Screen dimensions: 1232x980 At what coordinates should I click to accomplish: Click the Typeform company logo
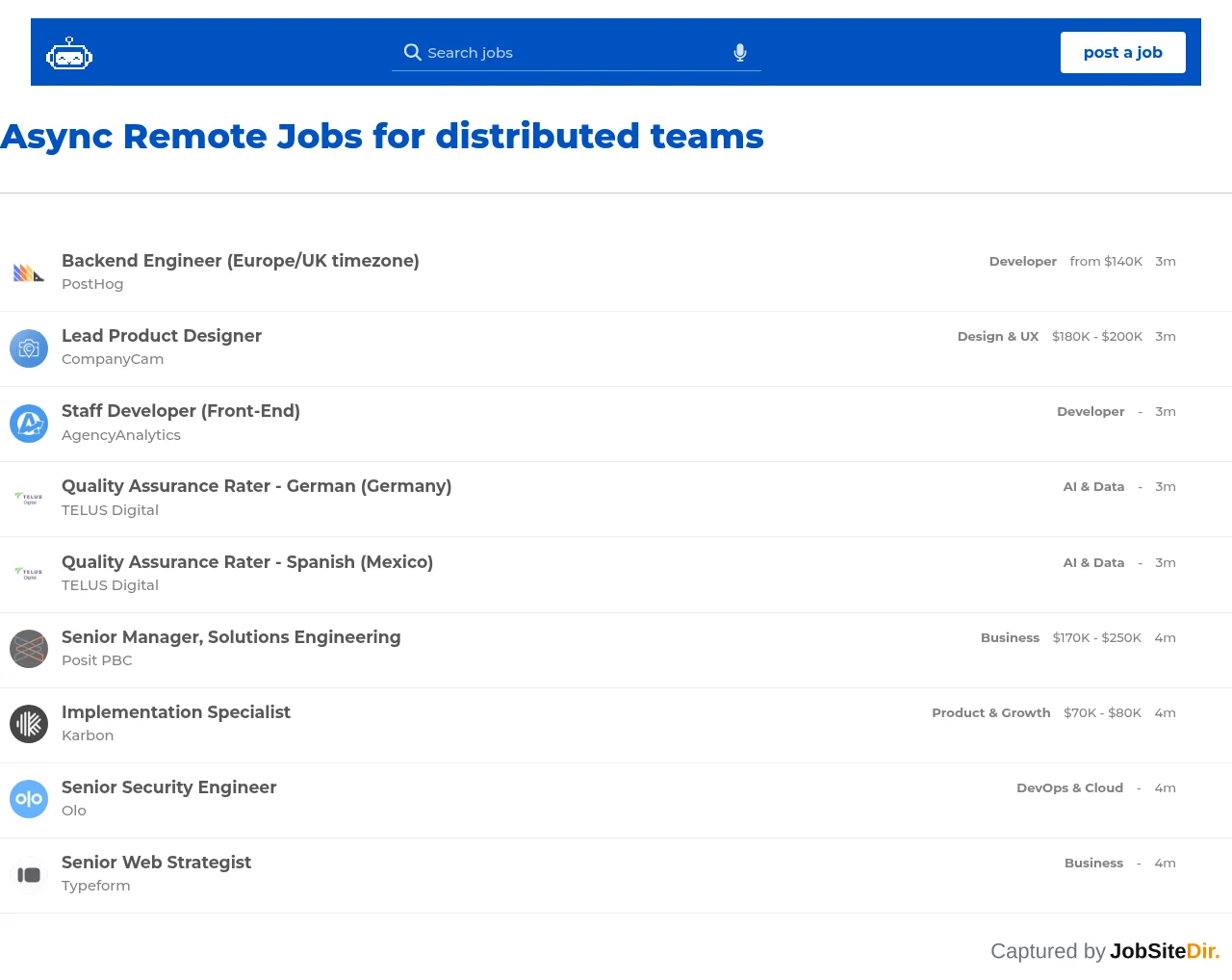point(29,874)
